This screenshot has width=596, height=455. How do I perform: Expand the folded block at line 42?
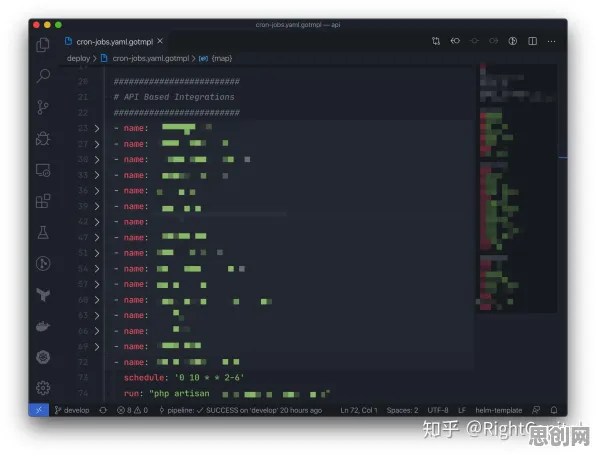coord(97,222)
